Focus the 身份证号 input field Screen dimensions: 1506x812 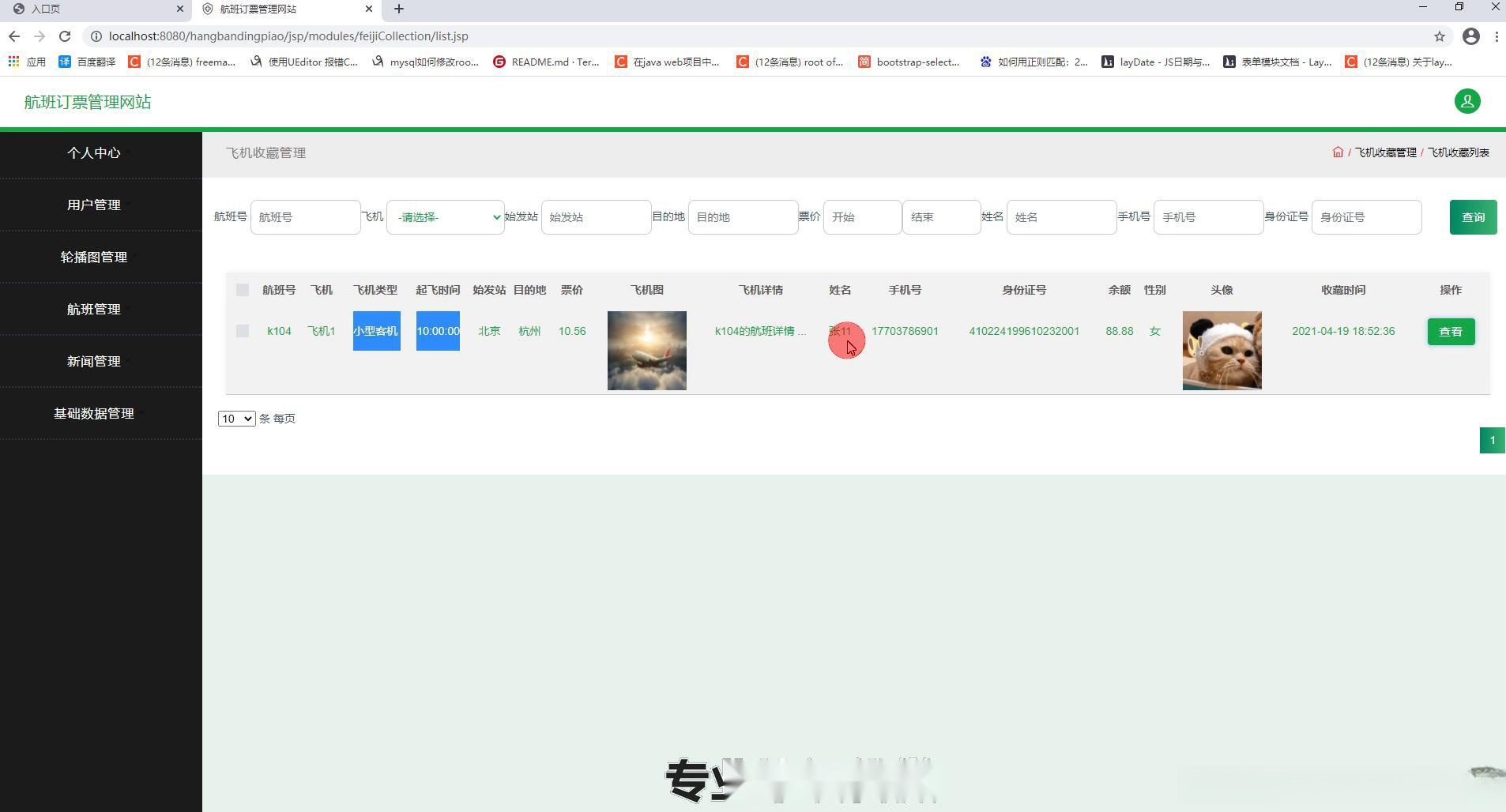(x=1366, y=217)
